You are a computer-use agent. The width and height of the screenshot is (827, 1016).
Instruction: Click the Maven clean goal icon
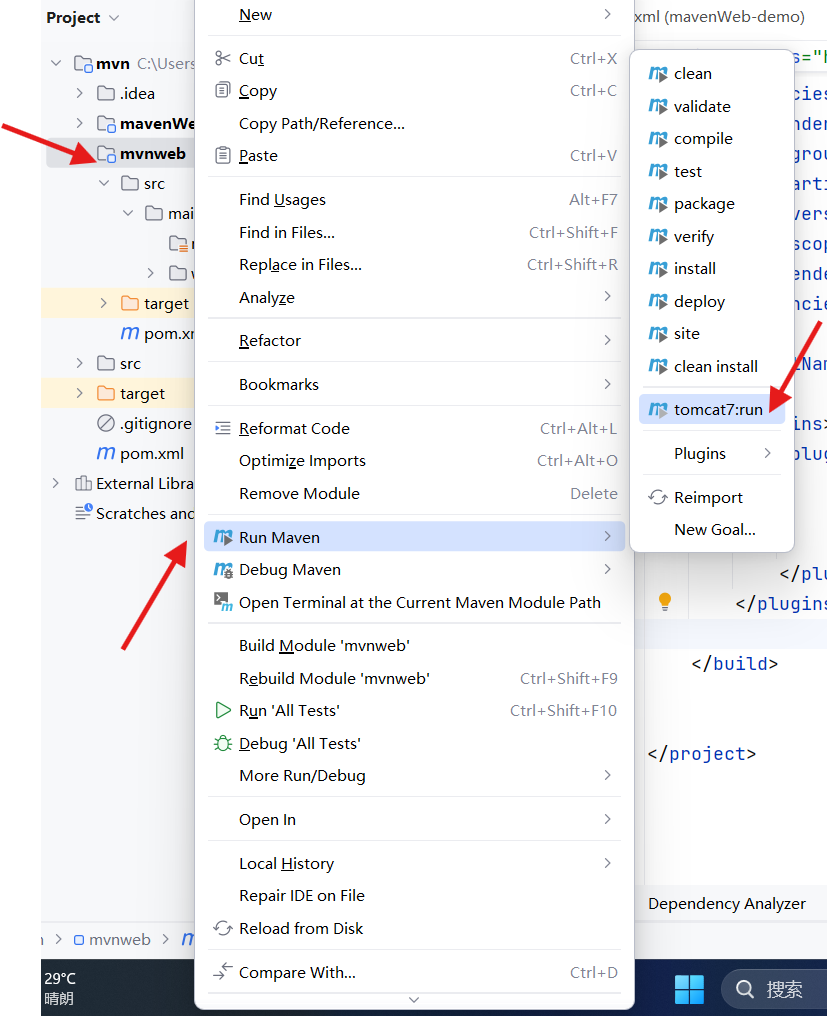click(x=657, y=74)
